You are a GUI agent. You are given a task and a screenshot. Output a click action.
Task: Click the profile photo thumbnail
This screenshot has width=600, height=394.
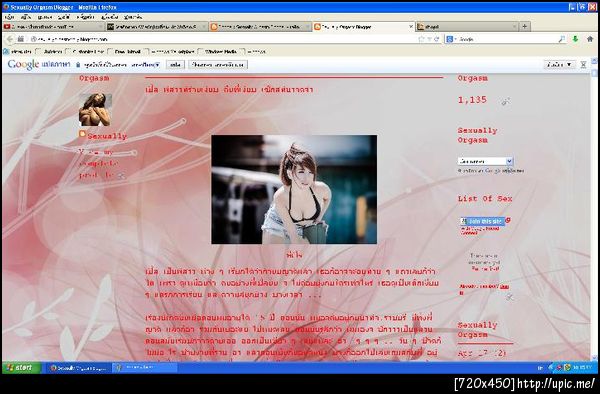(95, 110)
